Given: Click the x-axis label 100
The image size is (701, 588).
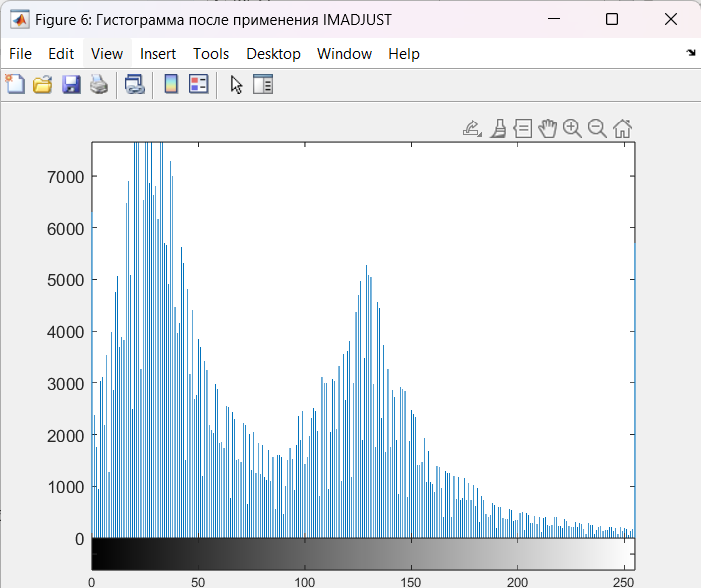Looking at the screenshot, I should coord(304,582).
